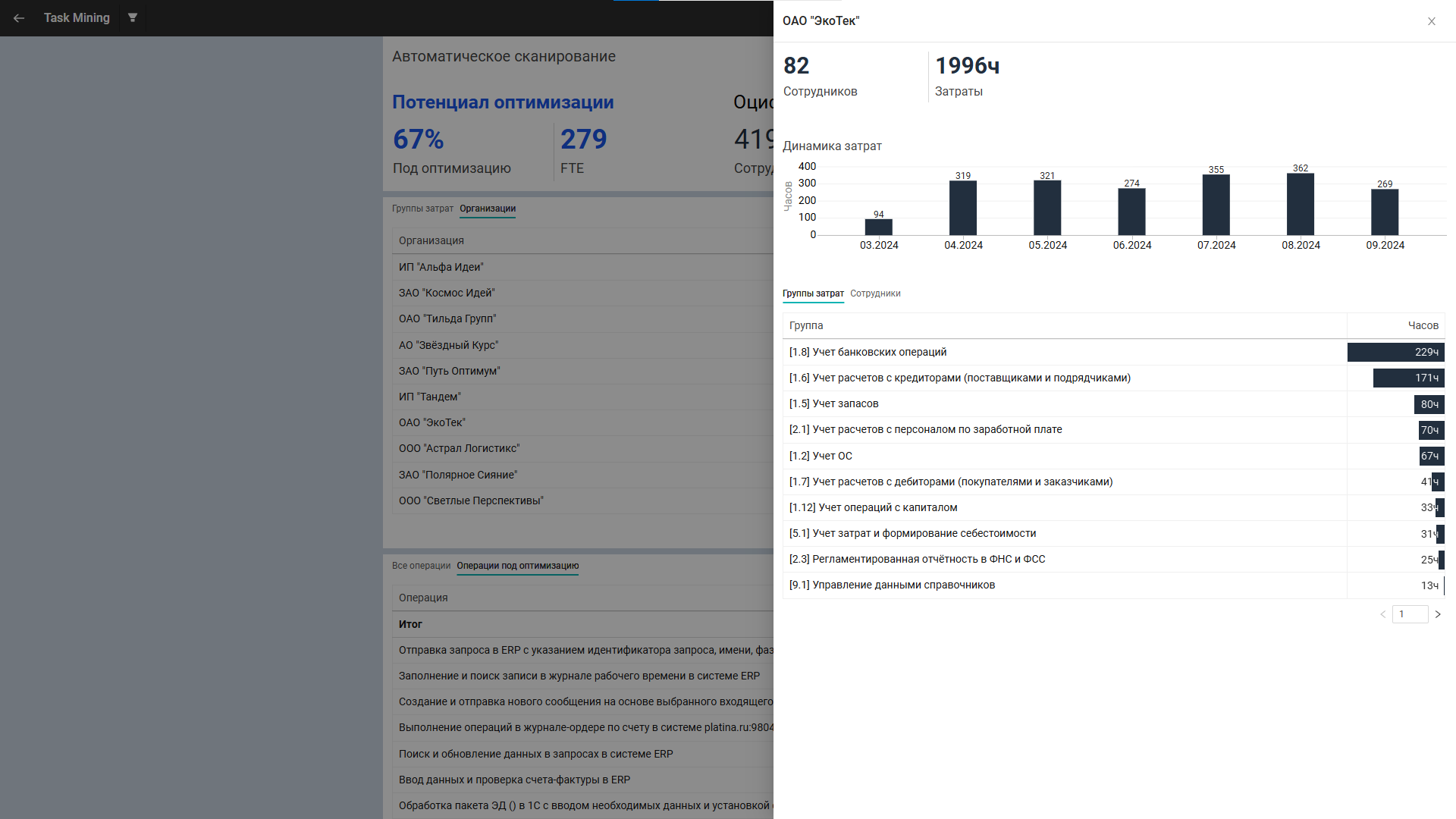Select the Группы затрат tab in side panel
The width and height of the screenshot is (1456, 819).
(813, 293)
